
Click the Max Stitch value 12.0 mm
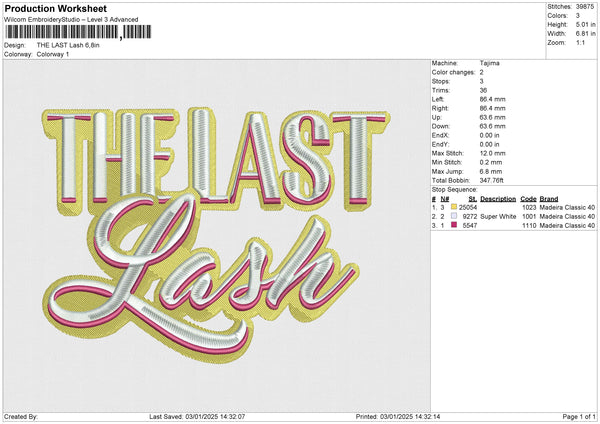(x=492, y=153)
